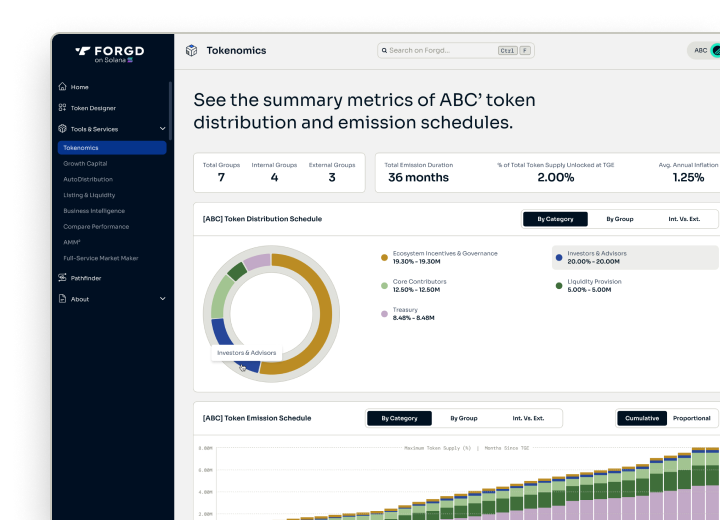This screenshot has height=520, width=720.
Task: Click Ecosystem Incentives gold legend swatch
Action: click(x=384, y=258)
